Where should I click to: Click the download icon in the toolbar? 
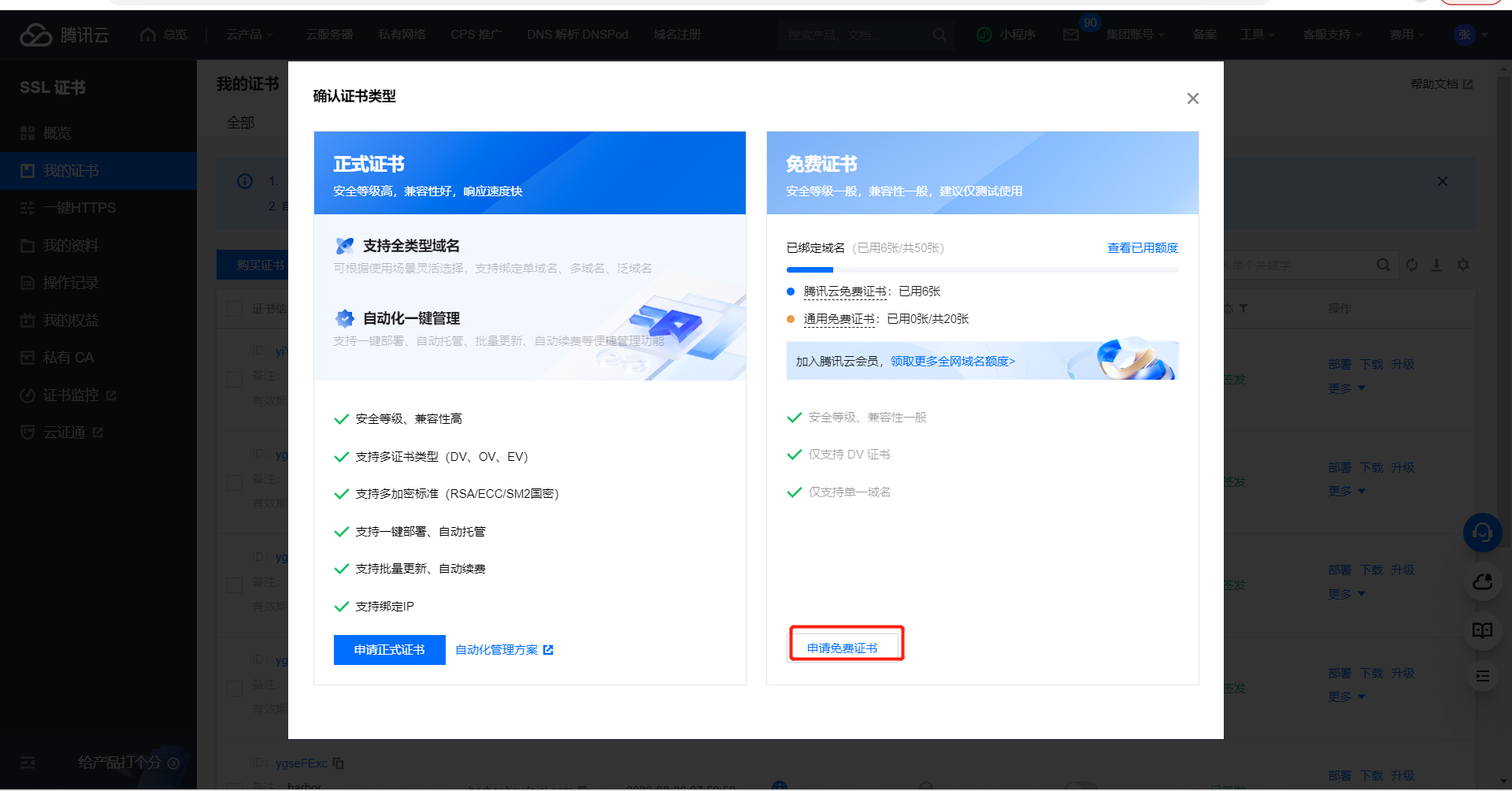point(1436,266)
